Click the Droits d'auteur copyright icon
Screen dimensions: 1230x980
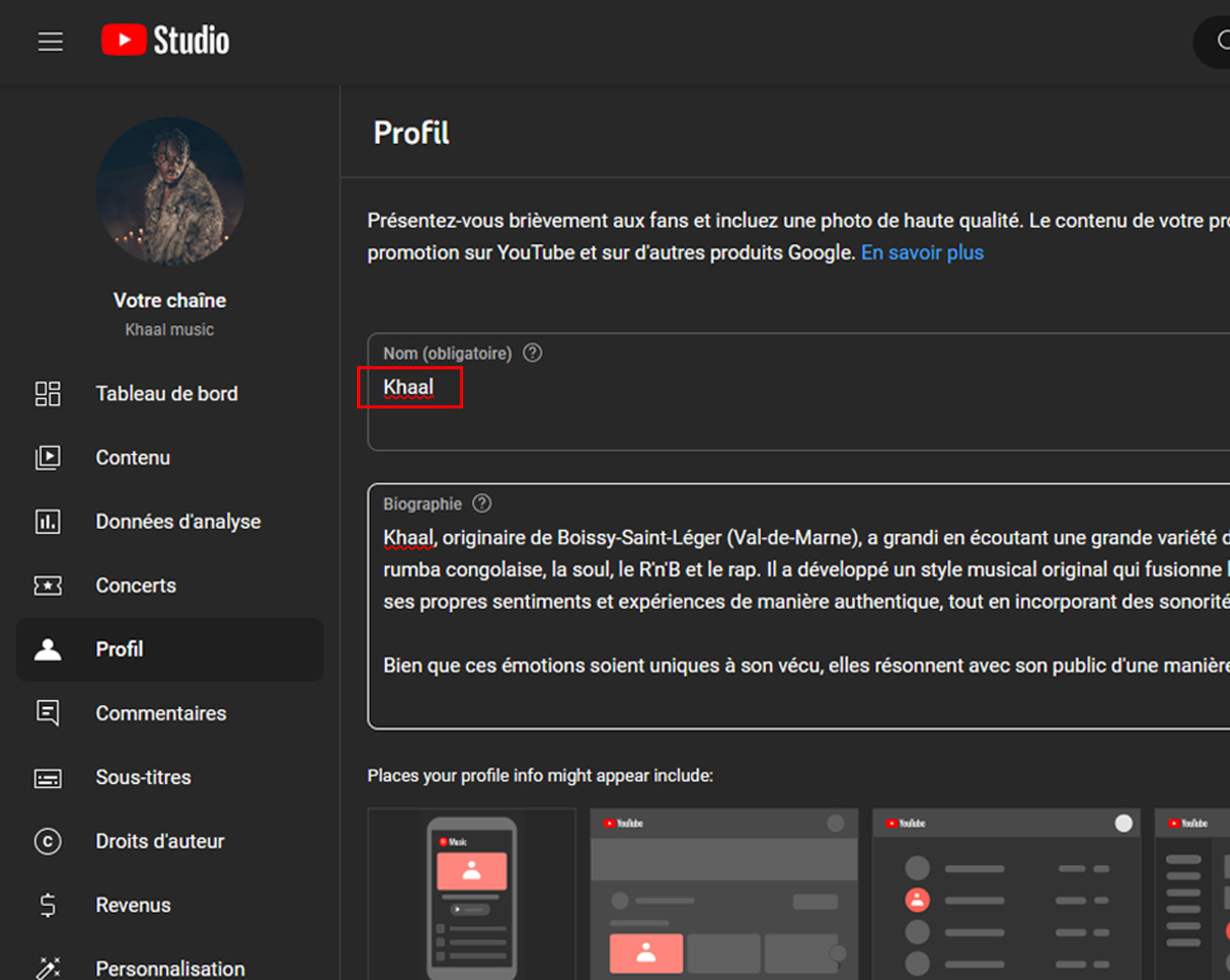(x=48, y=842)
